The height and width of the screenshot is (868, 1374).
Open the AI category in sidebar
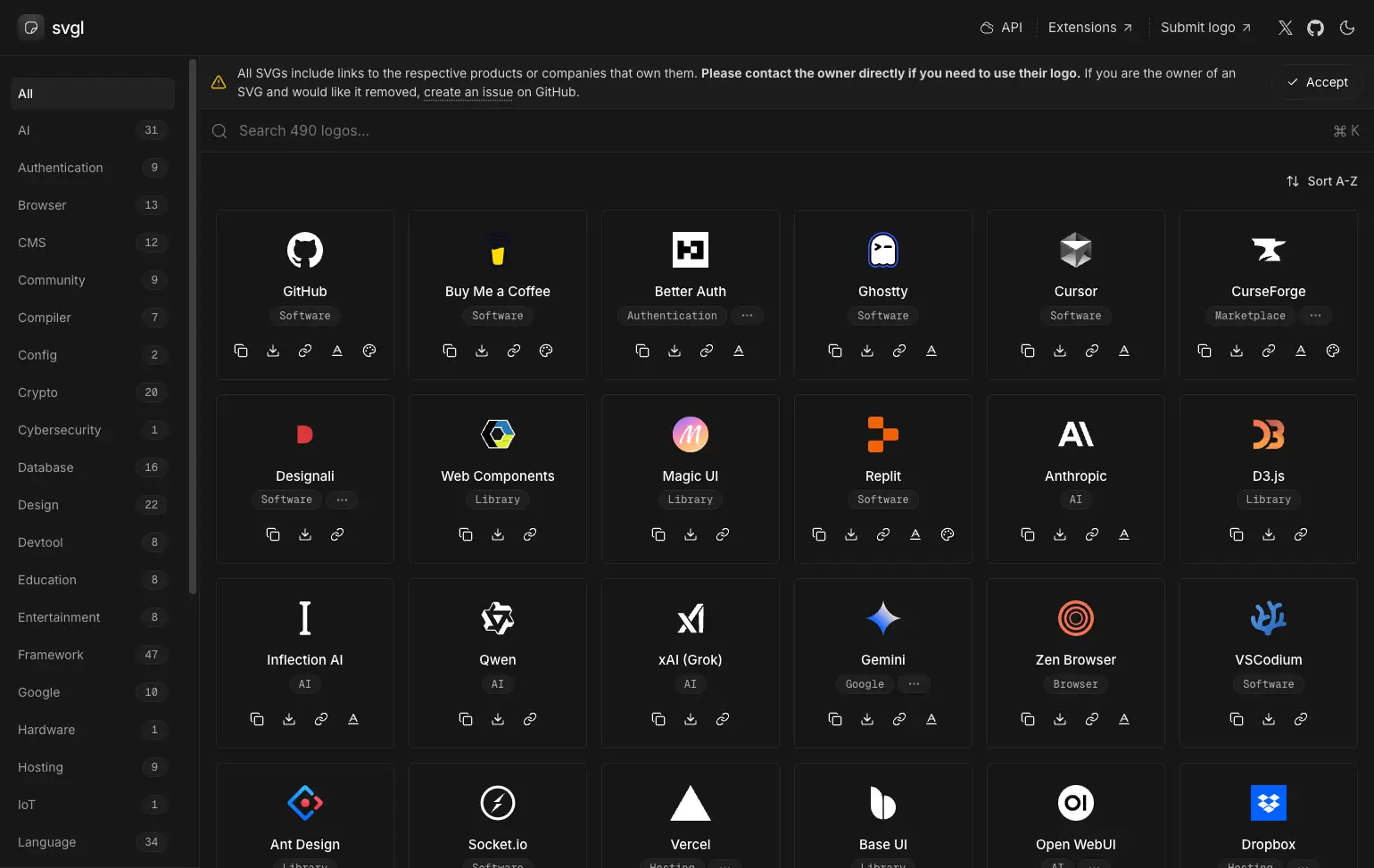pos(93,130)
